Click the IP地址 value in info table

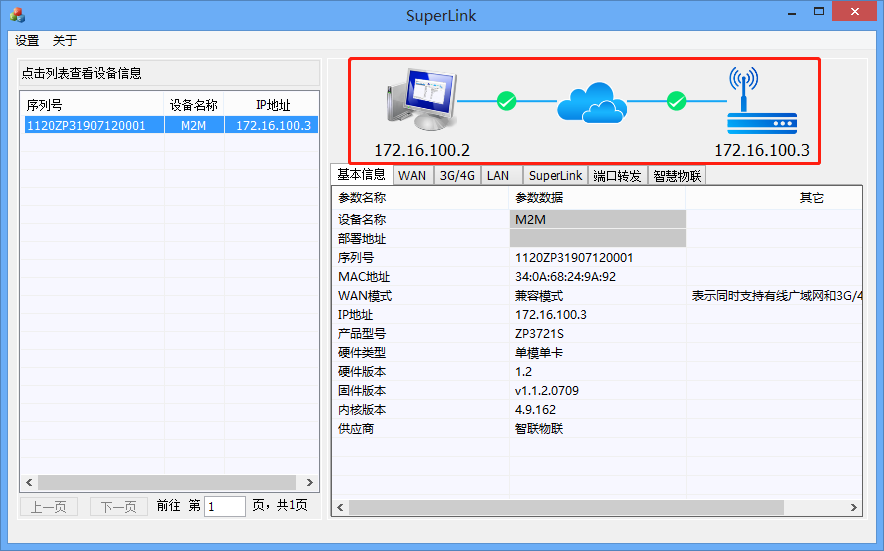551,315
